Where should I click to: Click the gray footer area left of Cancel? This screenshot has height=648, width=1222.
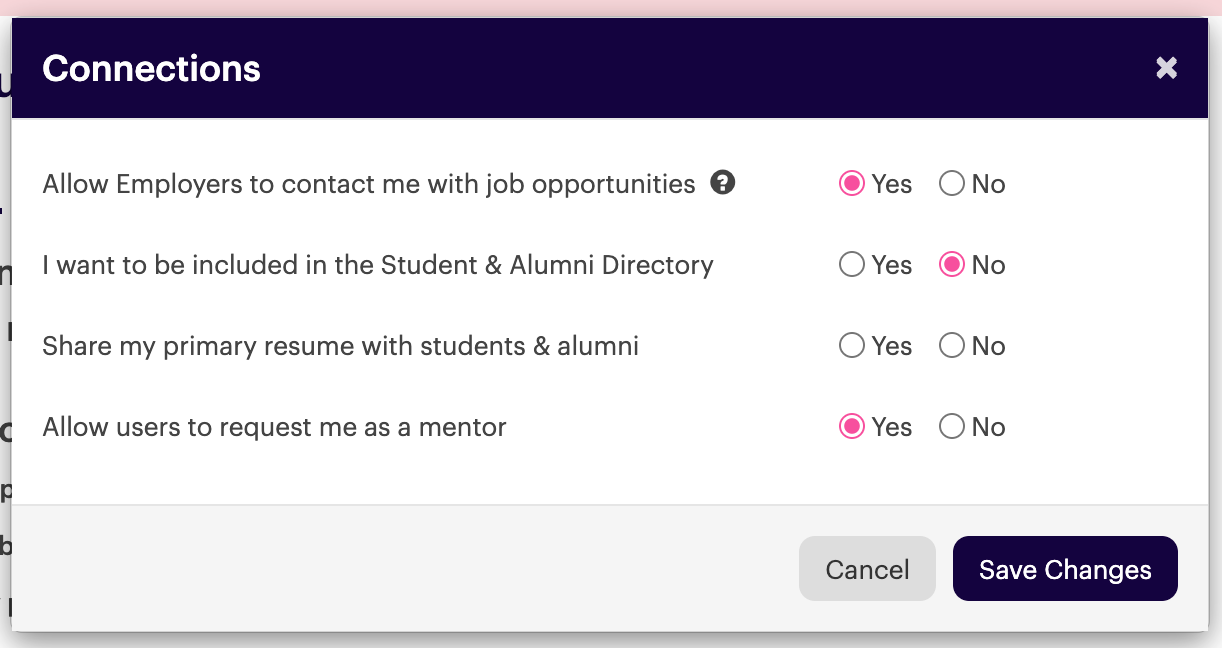pyautogui.click(x=405, y=569)
